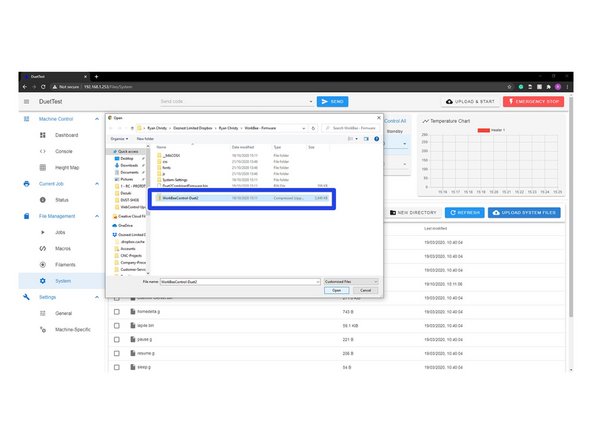The image size is (592, 444).
Task: Click the puzzle-piece extensions icon in Chrome
Action: click(549, 87)
